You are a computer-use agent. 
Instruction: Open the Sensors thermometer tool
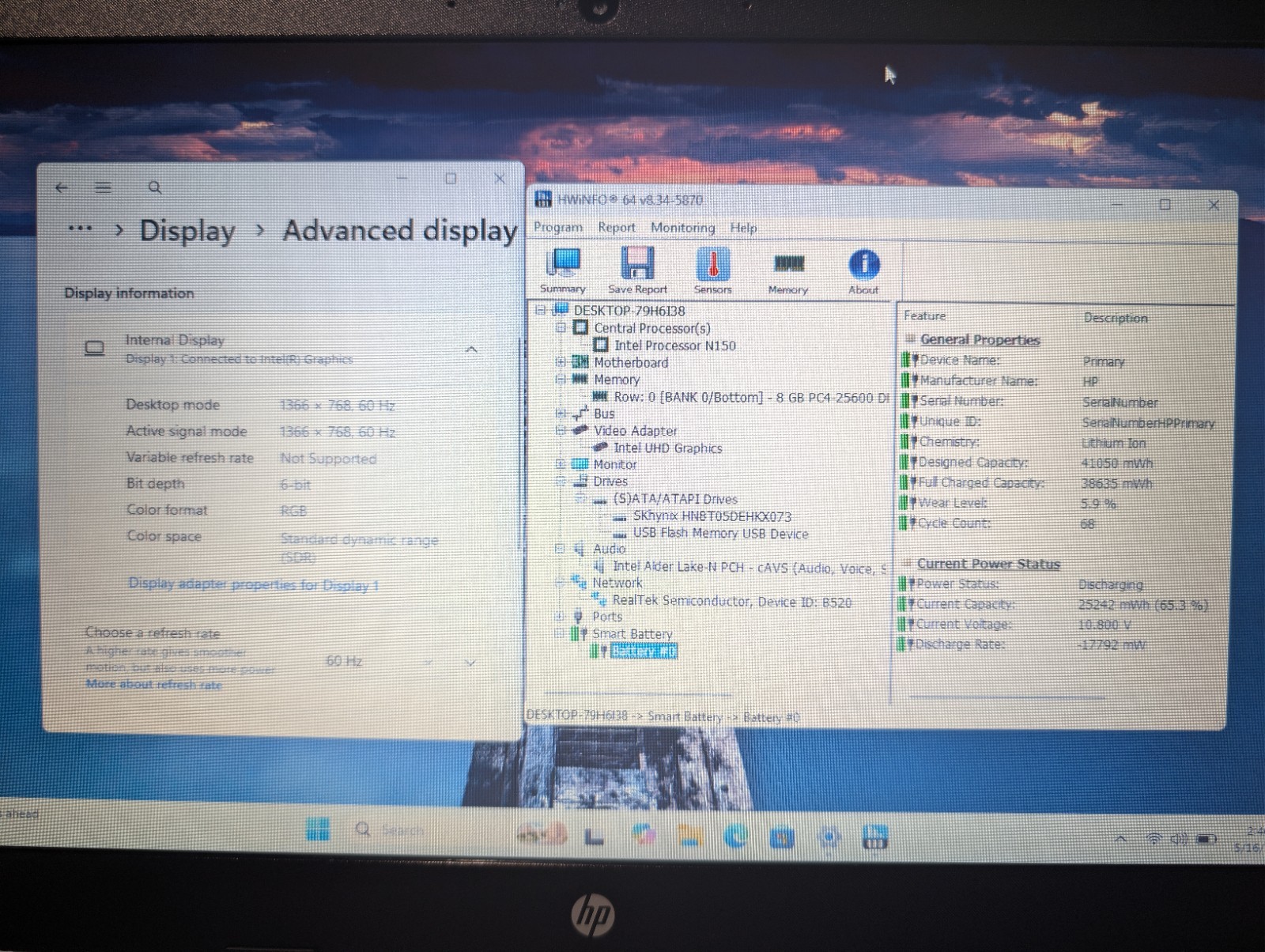point(712,270)
